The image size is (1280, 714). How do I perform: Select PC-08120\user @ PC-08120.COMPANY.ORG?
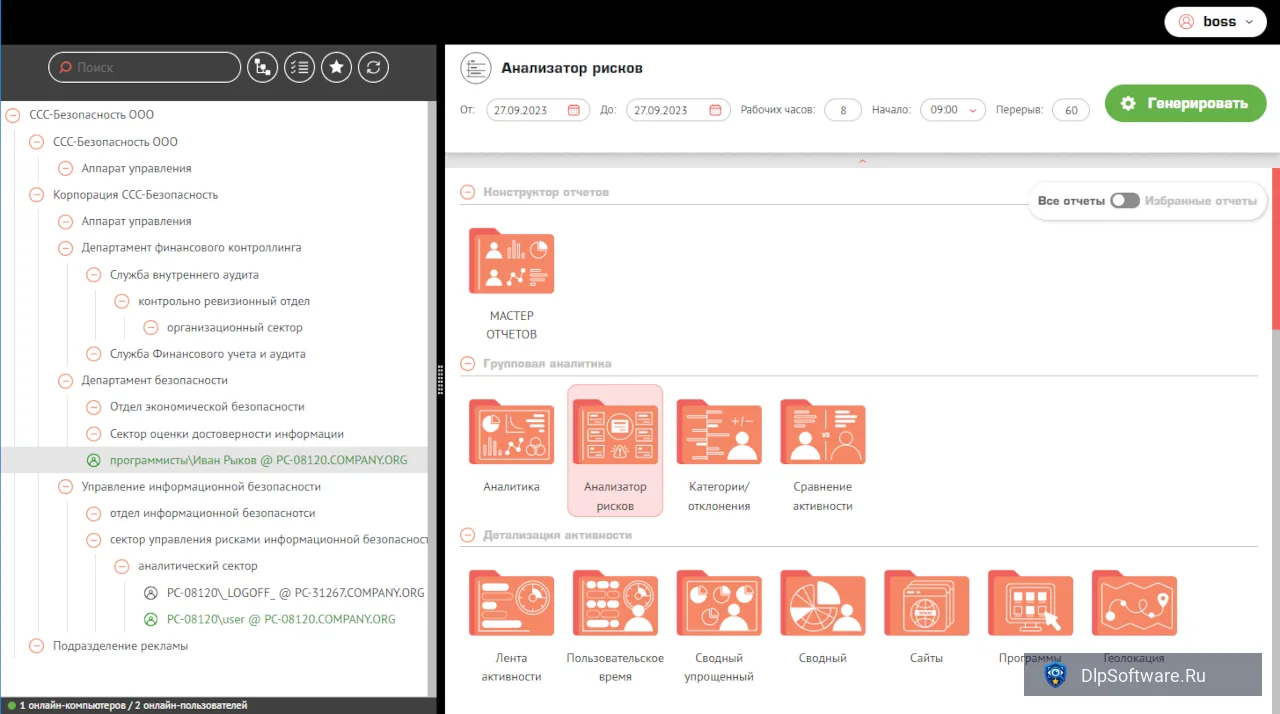tap(281, 619)
